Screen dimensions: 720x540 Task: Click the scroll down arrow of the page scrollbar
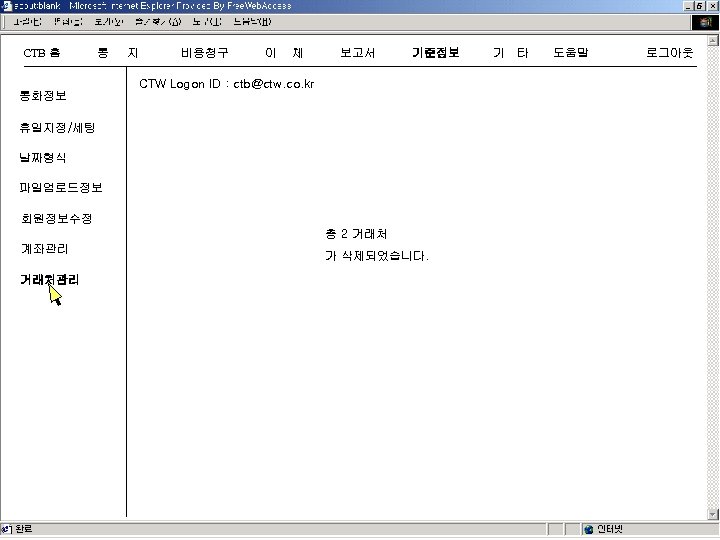pyautogui.click(x=713, y=514)
